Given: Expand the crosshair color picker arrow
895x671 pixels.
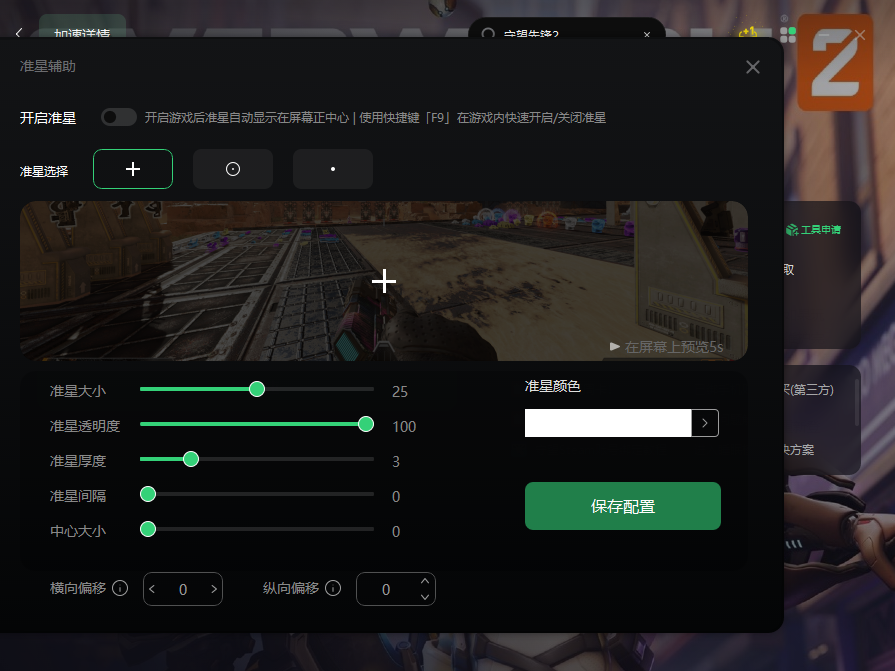Looking at the screenshot, I should 705,423.
